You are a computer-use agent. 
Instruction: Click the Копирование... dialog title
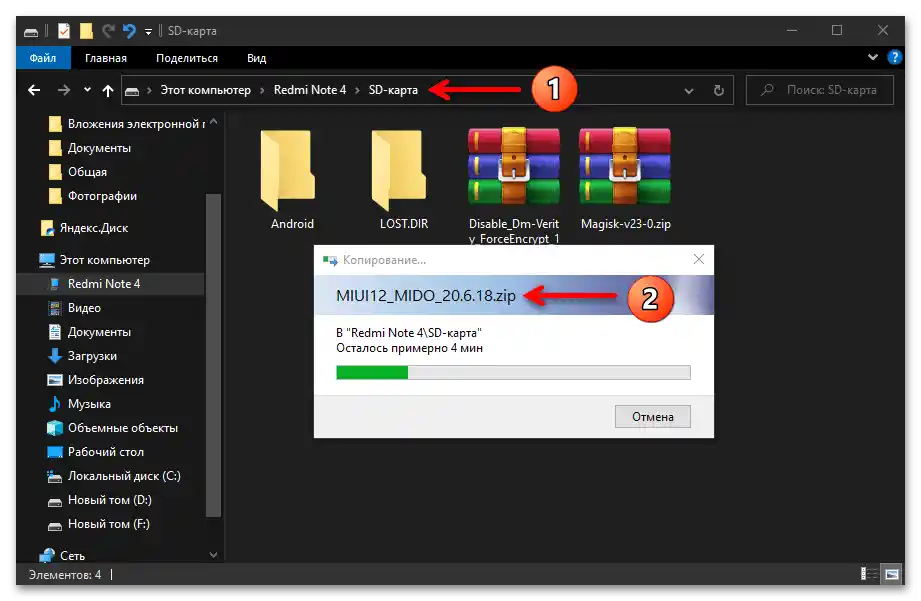coord(384,260)
